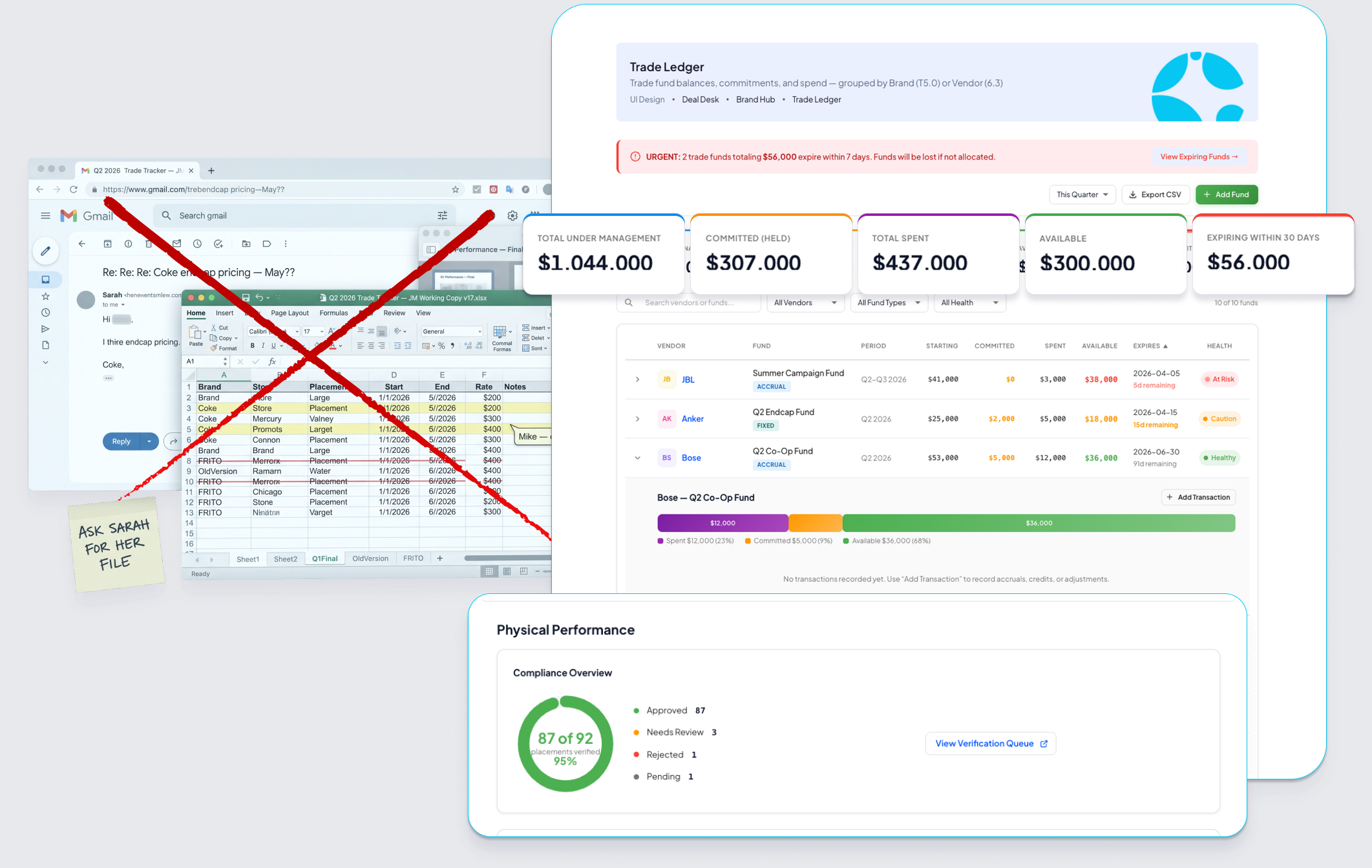Open Sent arrow icon in Gmail sidebar
This screenshot has height=868, width=1372.
[45, 329]
